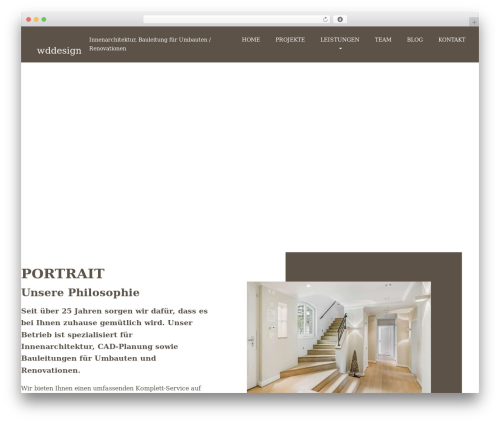Click the red close window dot
Screen dimensions: 500x423
29,19
